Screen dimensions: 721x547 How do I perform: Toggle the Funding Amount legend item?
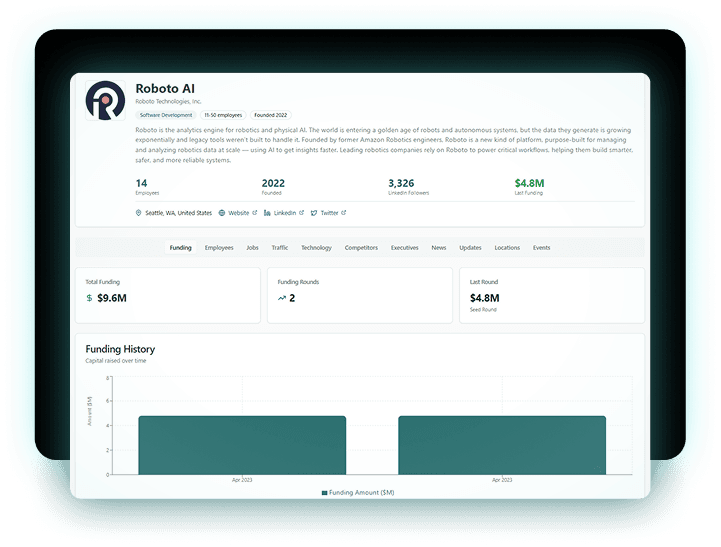pyautogui.click(x=359, y=493)
